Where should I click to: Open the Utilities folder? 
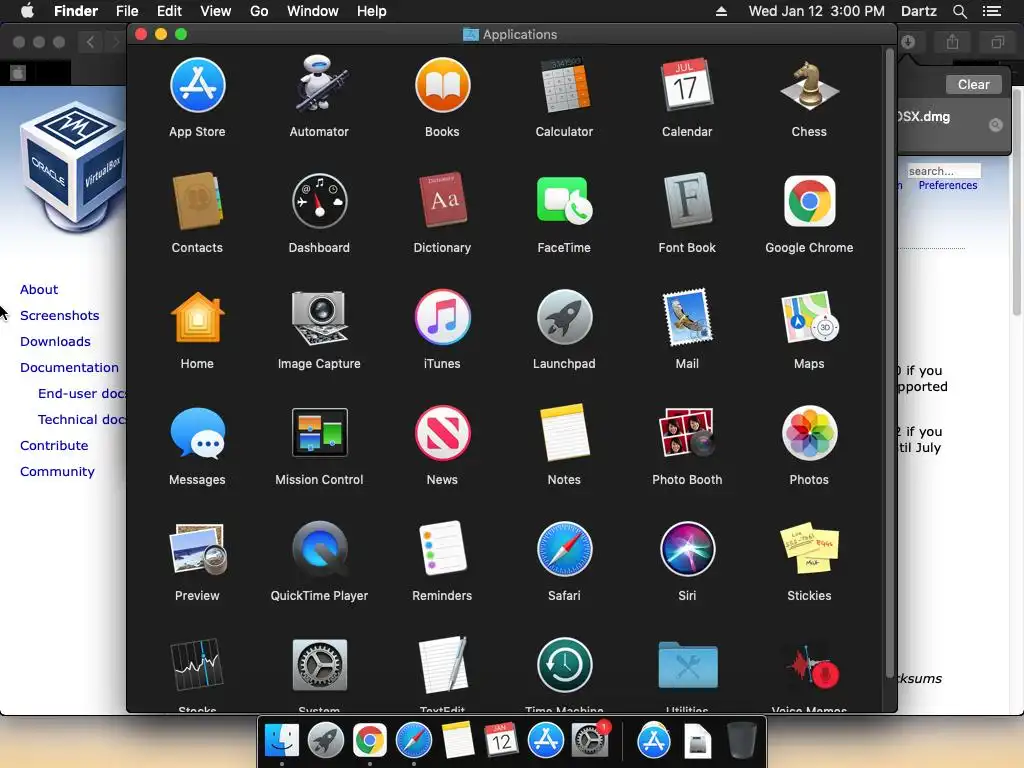coord(687,665)
